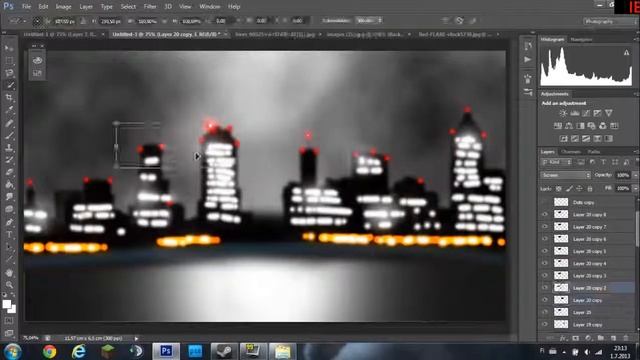Screen dimensions: 640x360
Task: Create a new group folder
Action: [600, 338]
